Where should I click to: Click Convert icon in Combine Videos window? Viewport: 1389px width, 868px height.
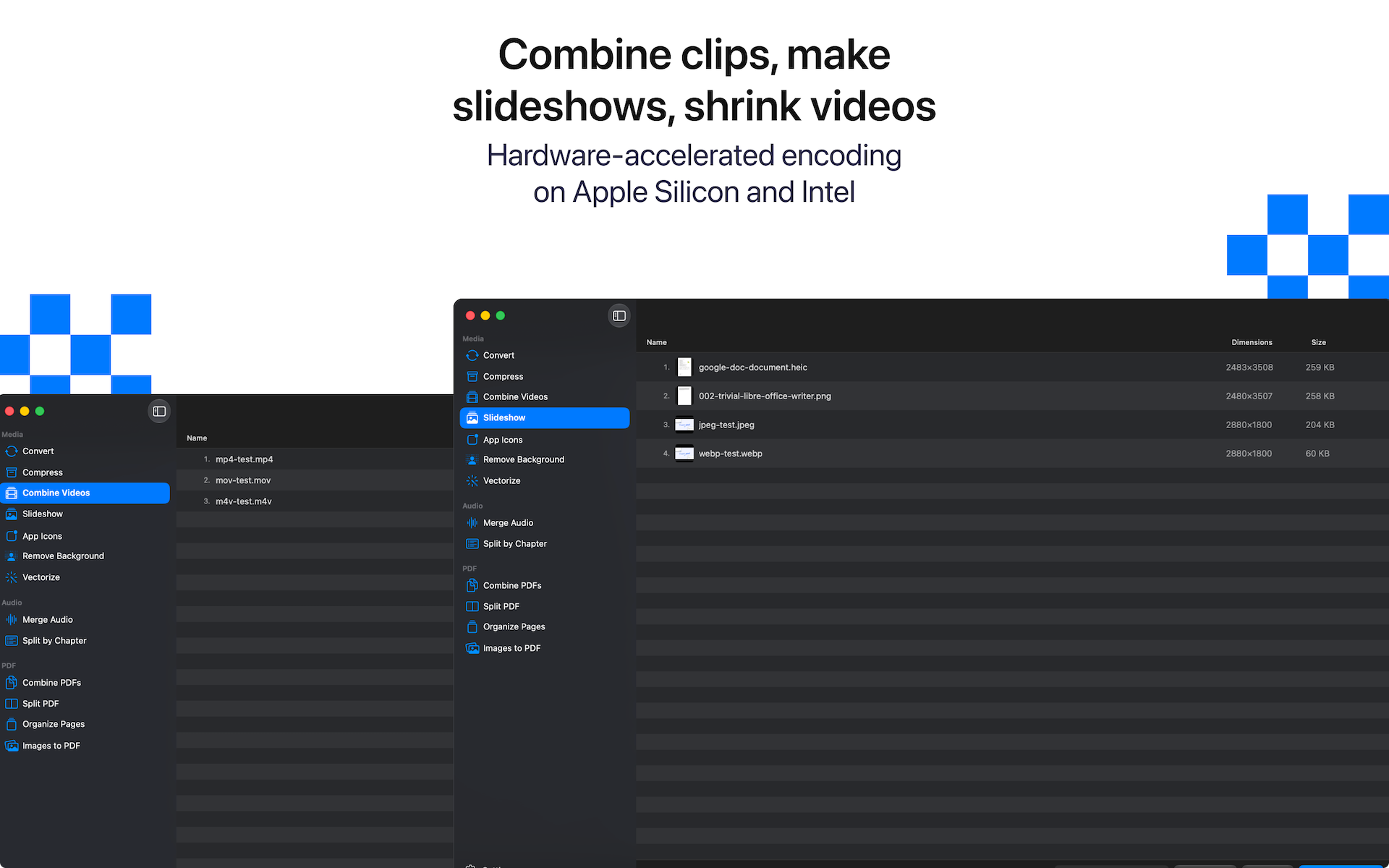click(x=12, y=451)
